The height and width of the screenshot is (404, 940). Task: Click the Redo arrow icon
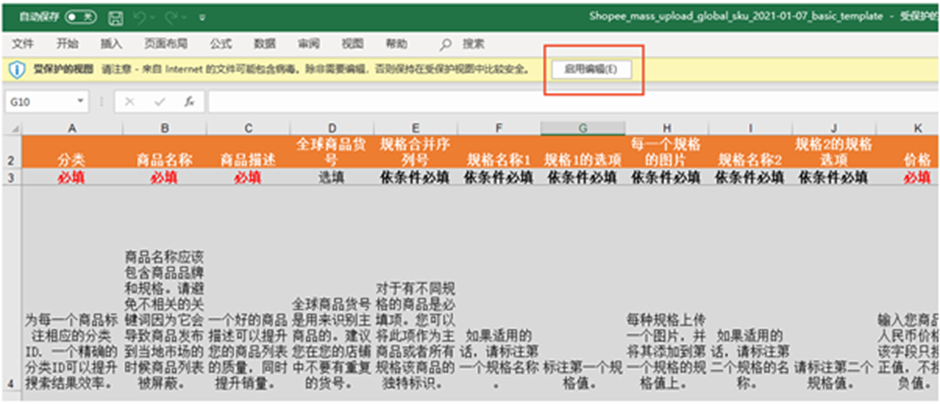[x=172, y=17]
